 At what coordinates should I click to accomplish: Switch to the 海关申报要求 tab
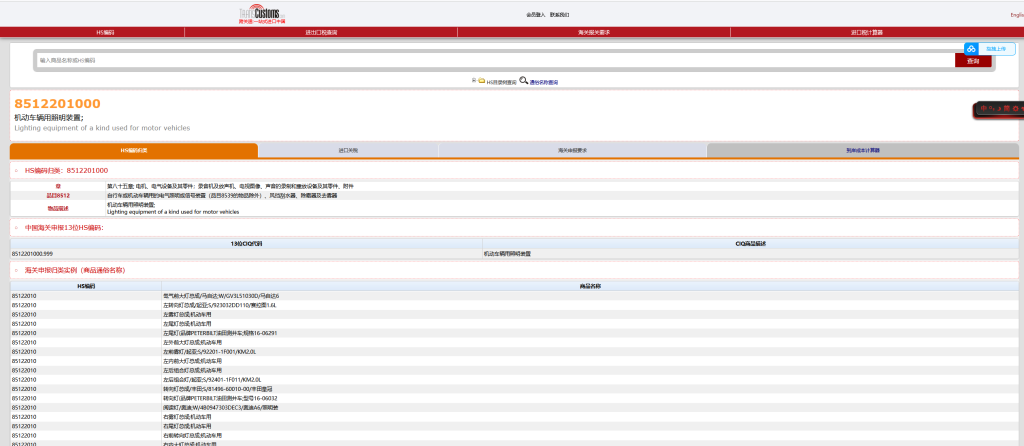pos(572,150)
